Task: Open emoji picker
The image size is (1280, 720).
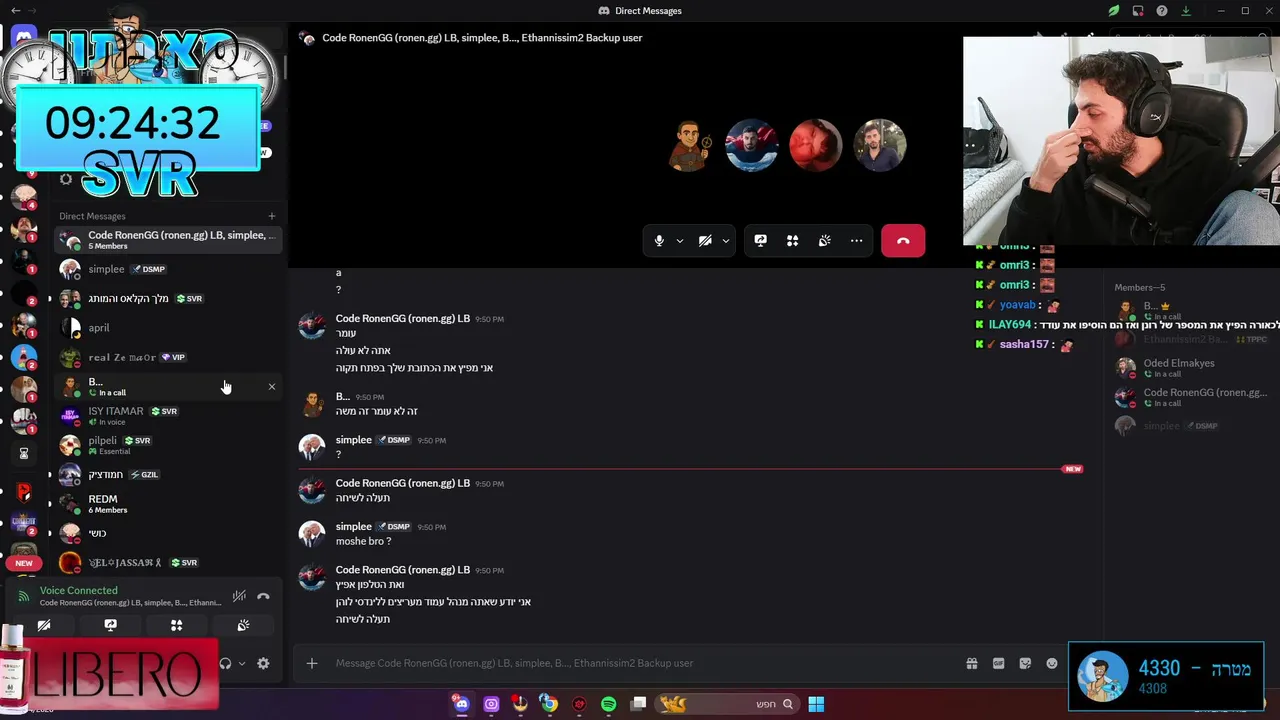Action: [1052, 663]
